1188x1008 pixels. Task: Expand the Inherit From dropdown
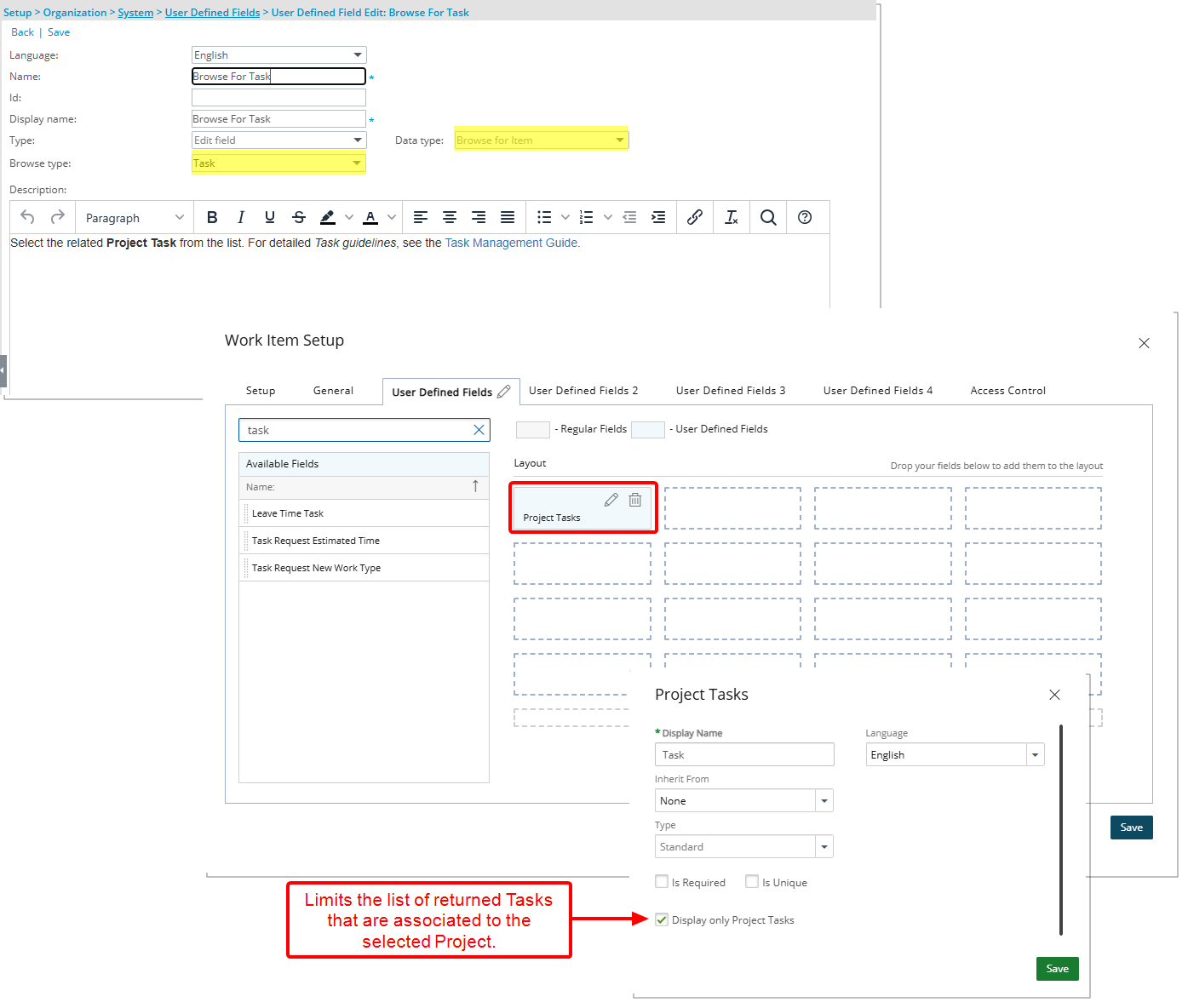coord(824,800)
